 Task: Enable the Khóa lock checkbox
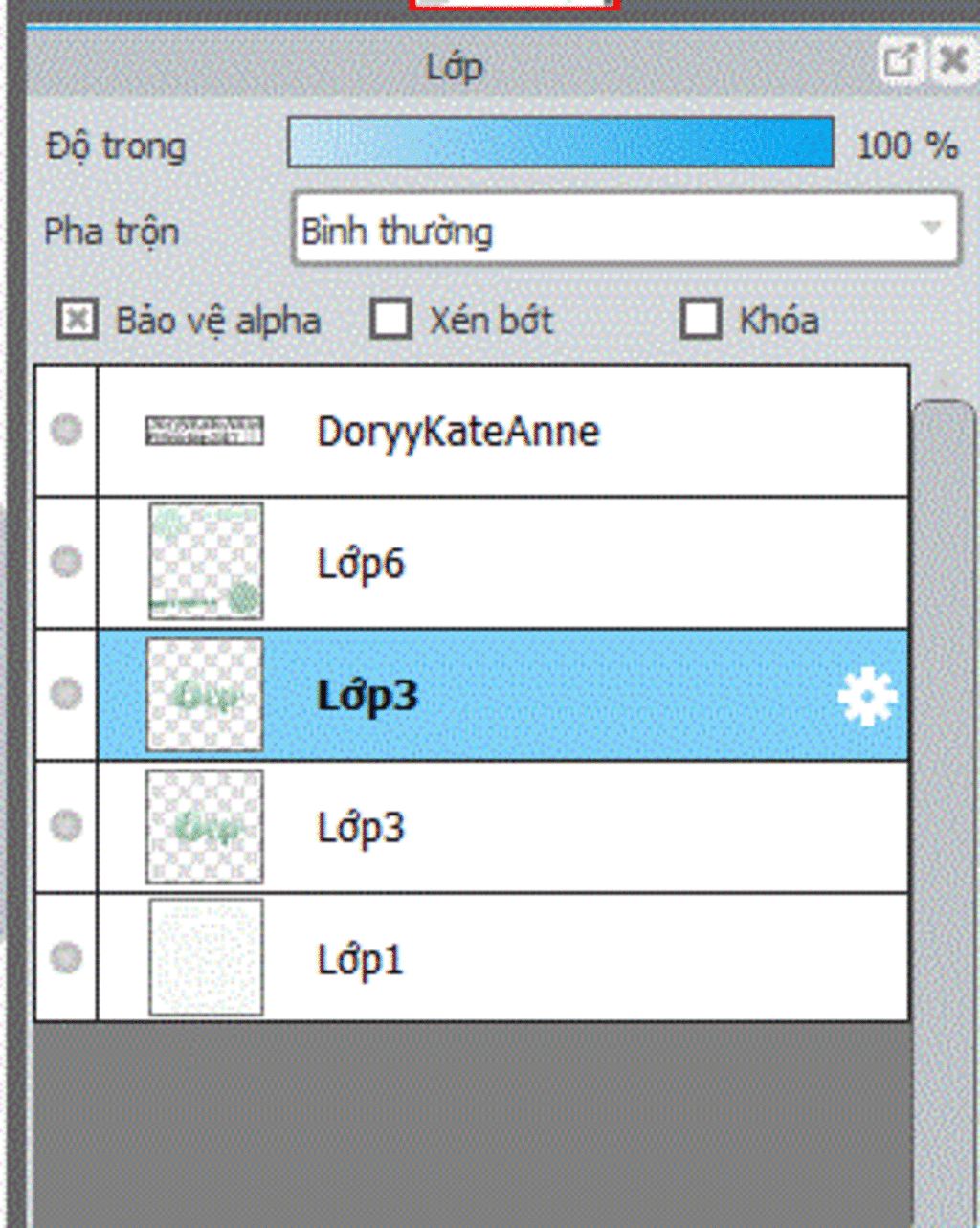pos(701,320)
